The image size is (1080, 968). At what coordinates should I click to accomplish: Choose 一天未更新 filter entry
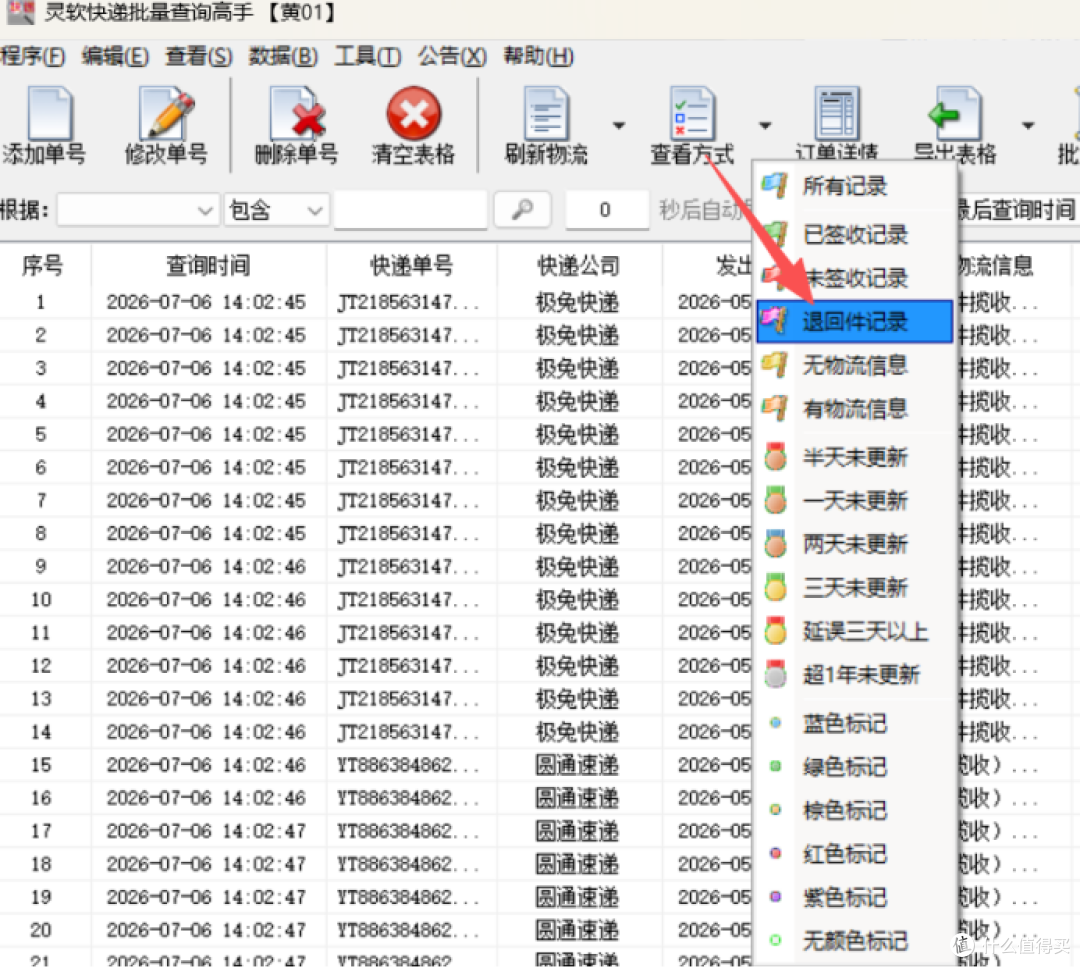[855, 501]
